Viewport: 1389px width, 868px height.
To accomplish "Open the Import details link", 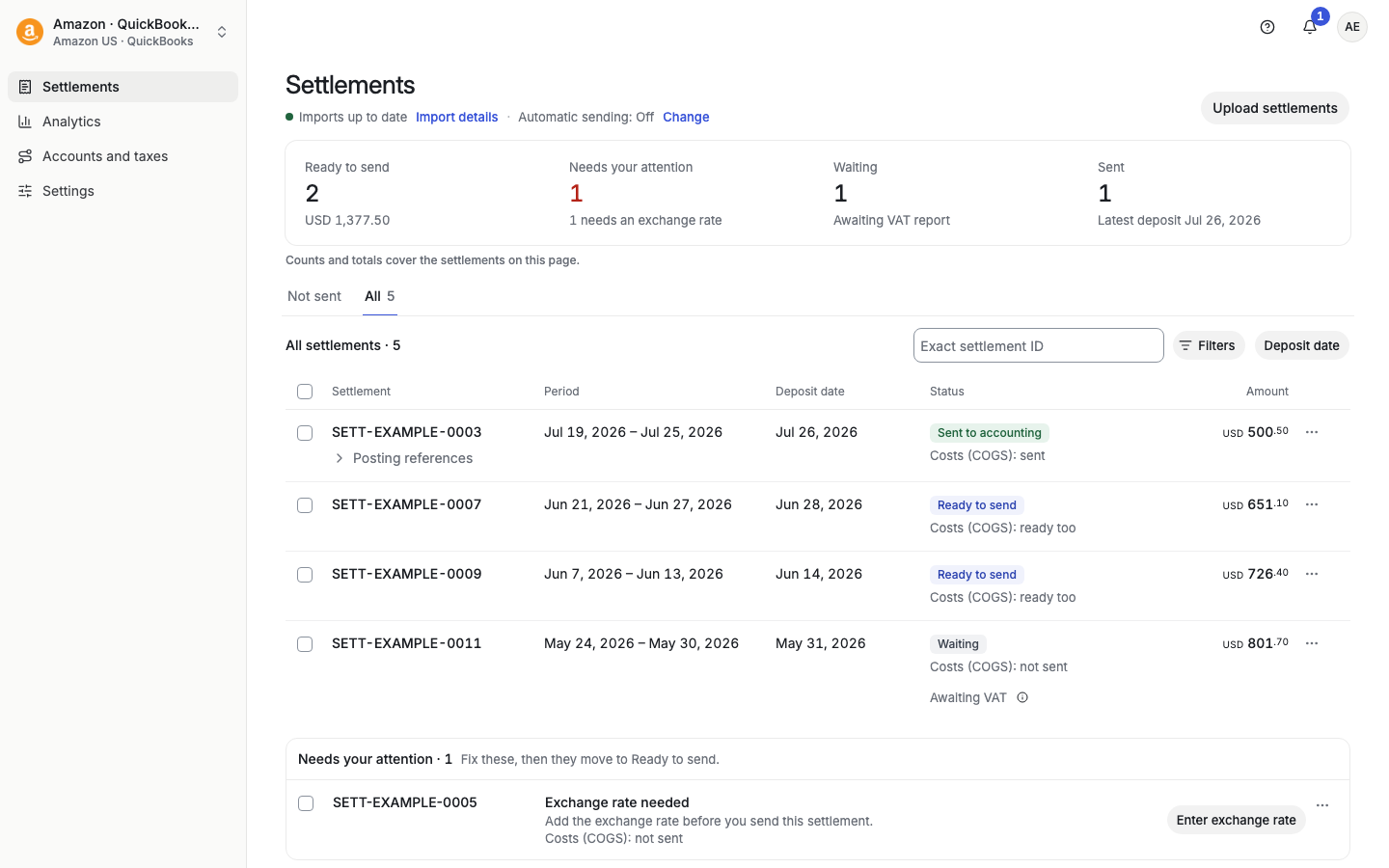I will tap(457, 117).
